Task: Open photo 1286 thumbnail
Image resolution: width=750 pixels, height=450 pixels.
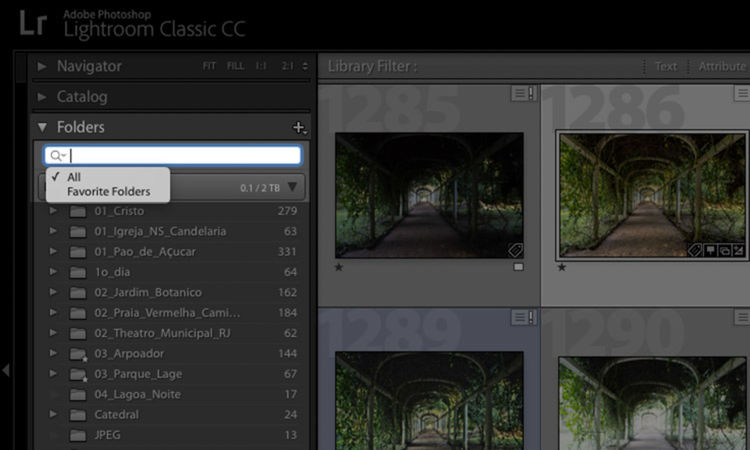Action: (x=651, y=196)
